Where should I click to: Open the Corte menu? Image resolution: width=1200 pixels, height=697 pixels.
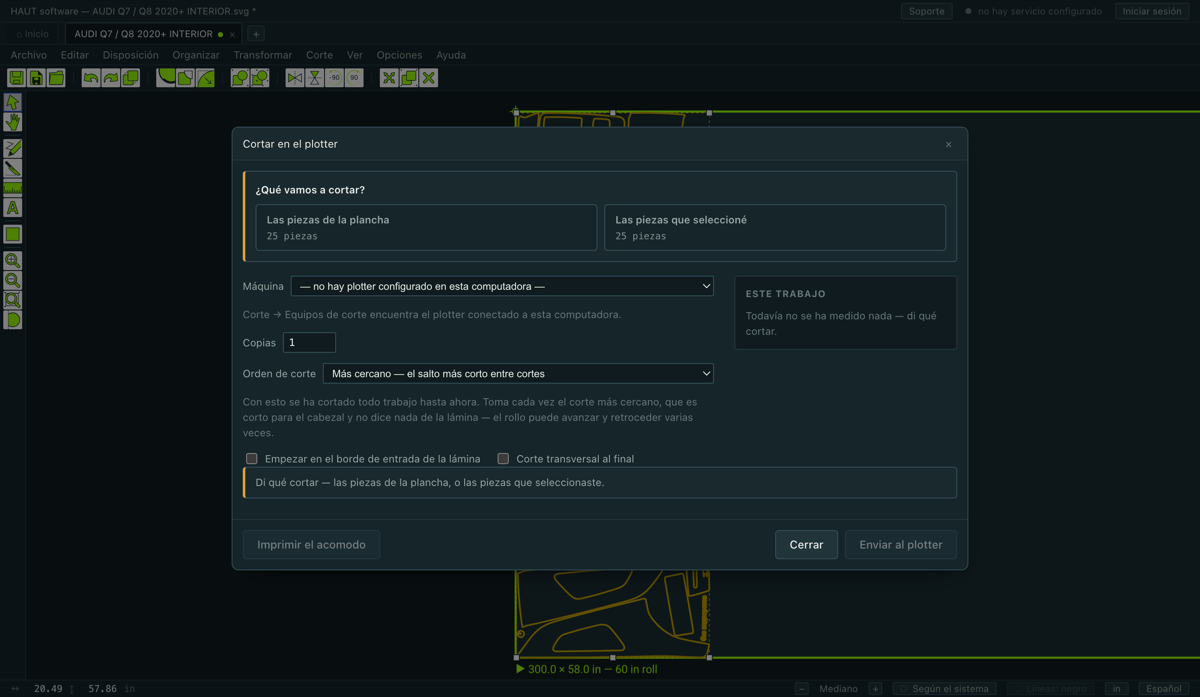click(x=320, y=55)
